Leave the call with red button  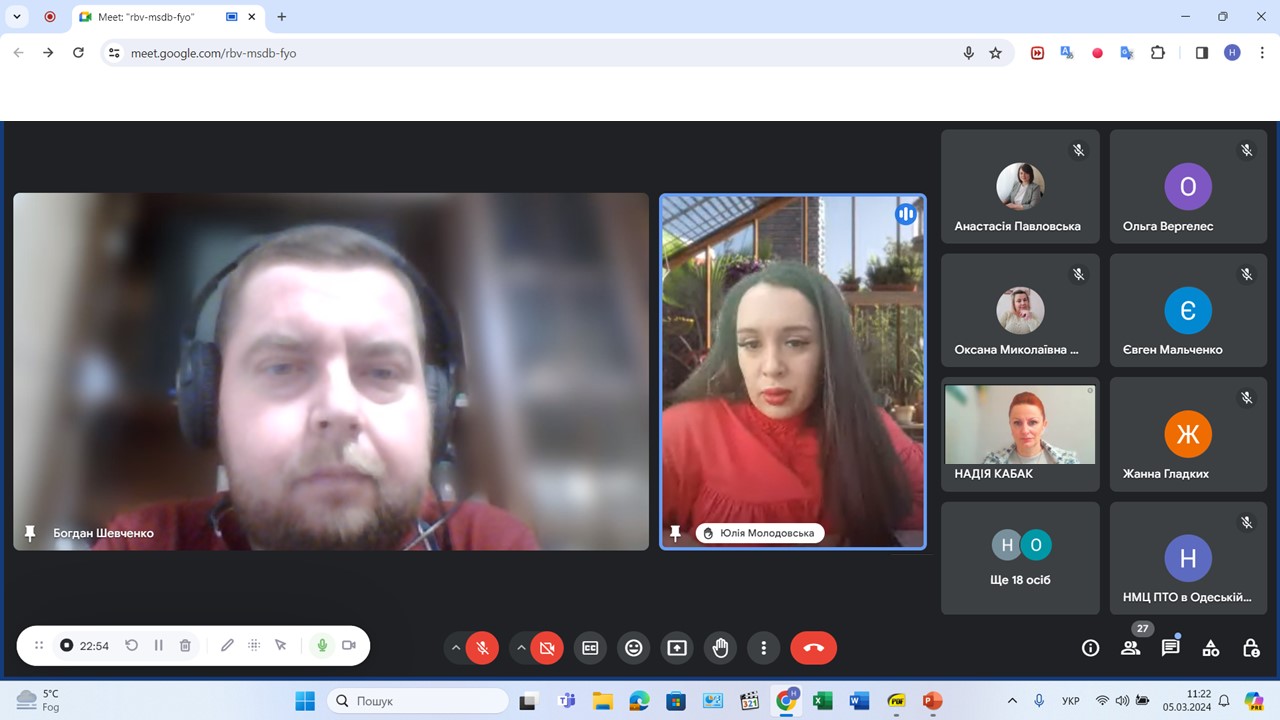[813, 648]
